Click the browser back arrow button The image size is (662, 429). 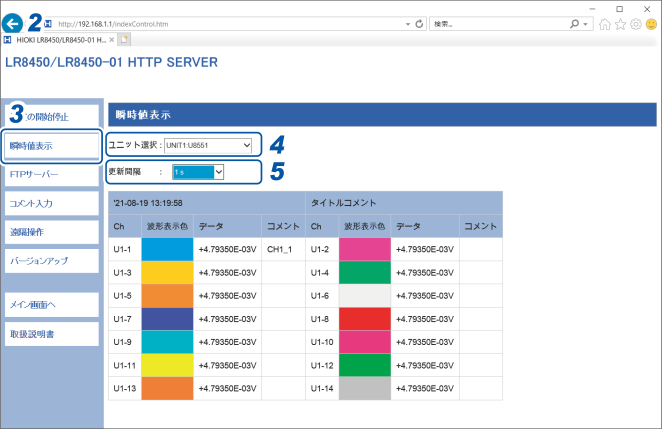[12, 24]
